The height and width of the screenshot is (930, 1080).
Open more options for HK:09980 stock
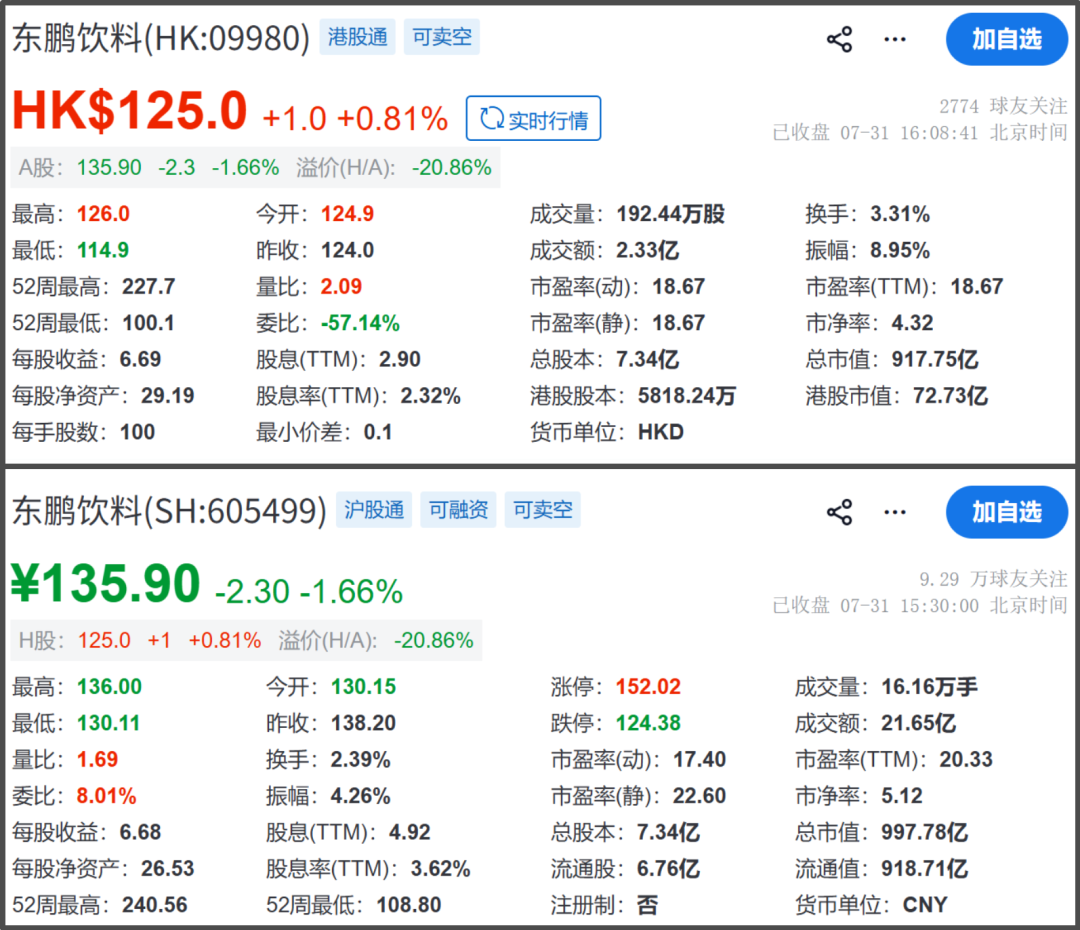click(x=895, y=39)
